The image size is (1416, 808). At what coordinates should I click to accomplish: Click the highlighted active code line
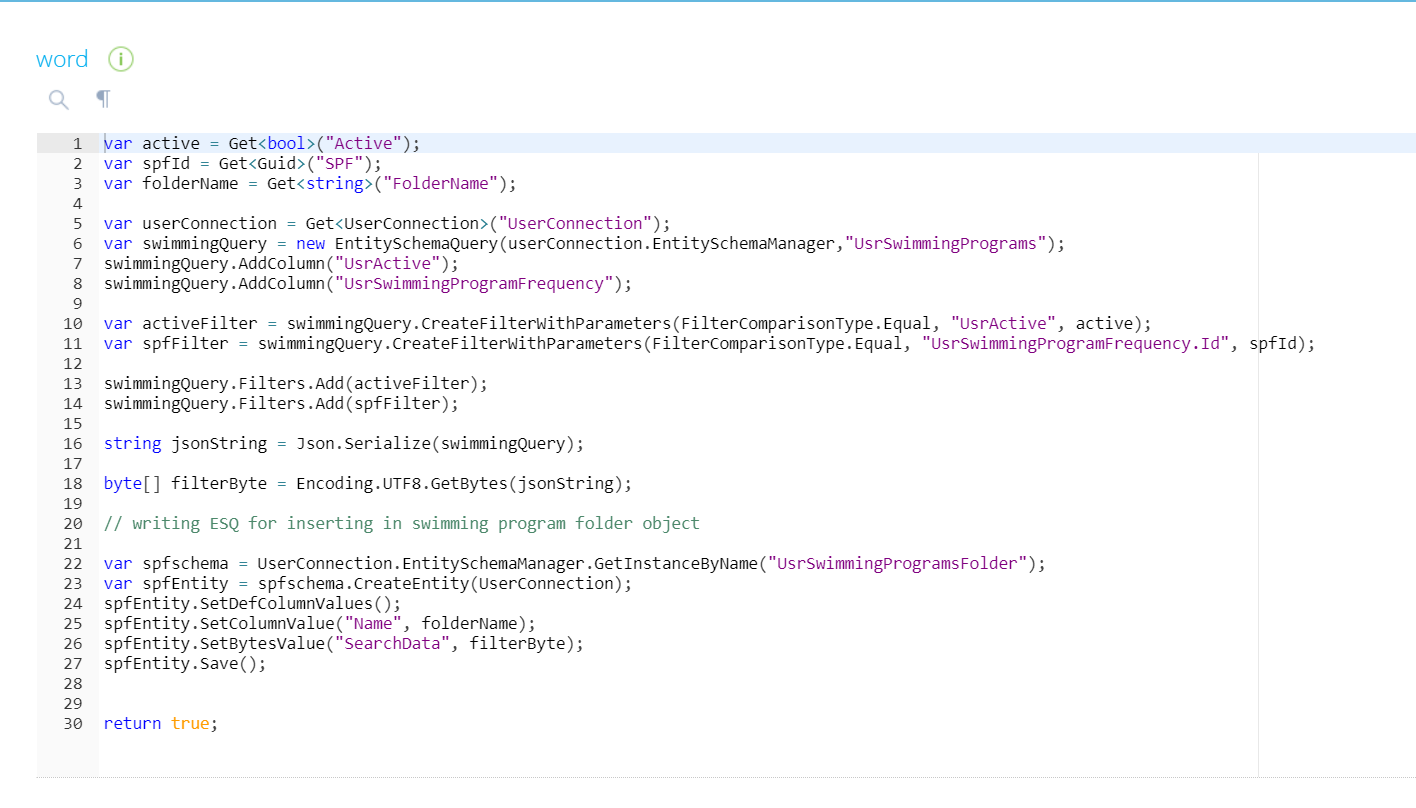coord(260,143)
